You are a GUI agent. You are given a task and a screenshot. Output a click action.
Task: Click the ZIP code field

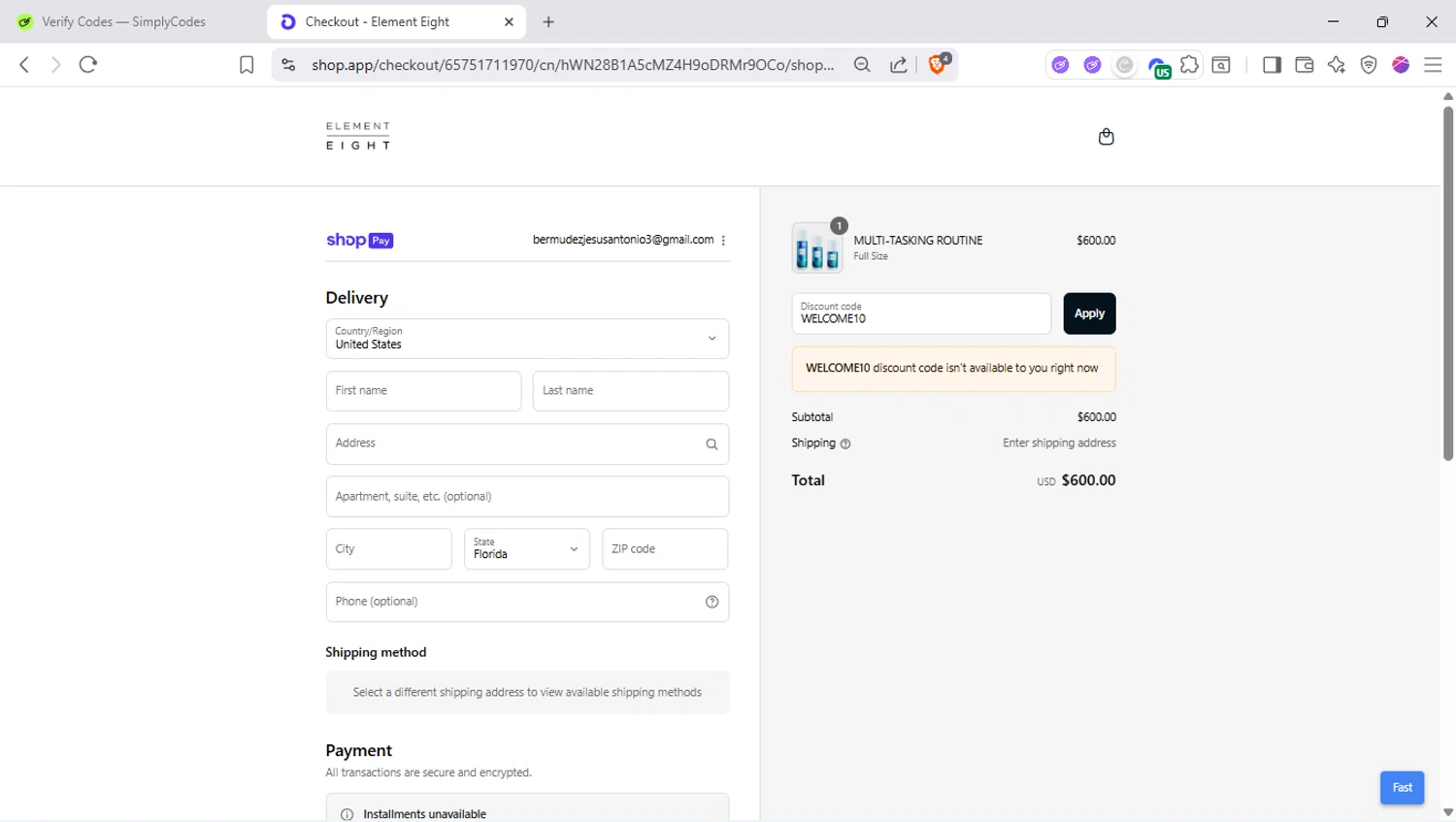(x=665, y=548)
